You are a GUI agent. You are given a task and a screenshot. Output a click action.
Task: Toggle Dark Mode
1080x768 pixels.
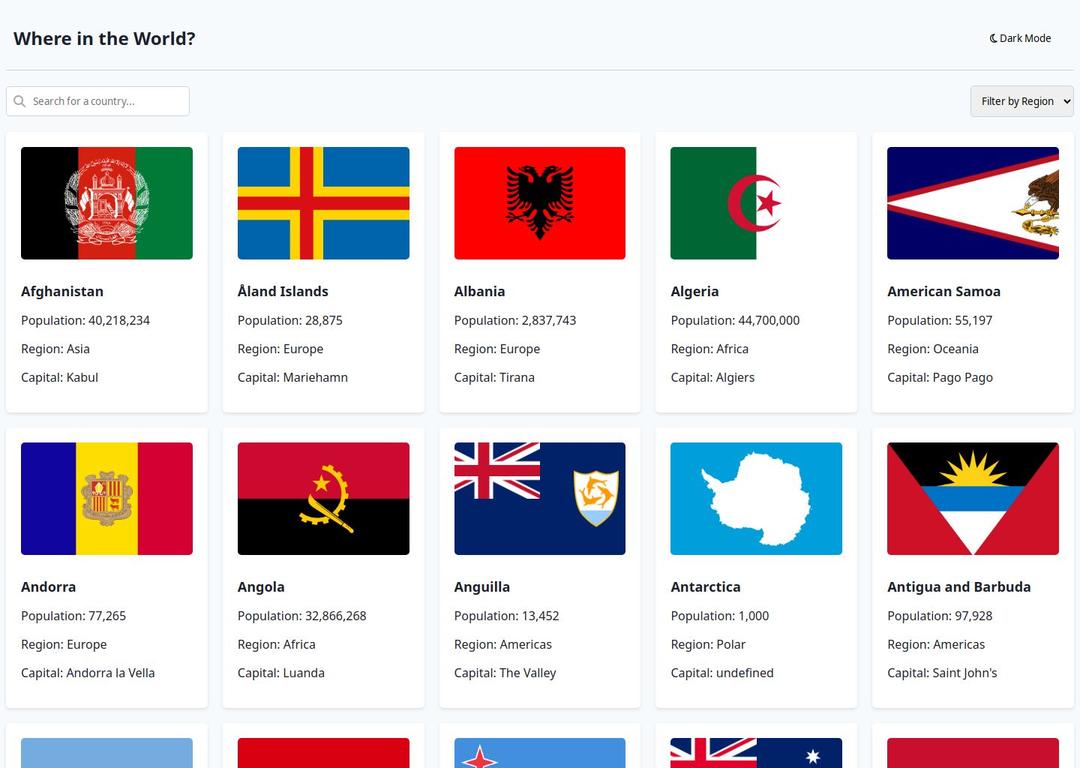pos(1020,38)
